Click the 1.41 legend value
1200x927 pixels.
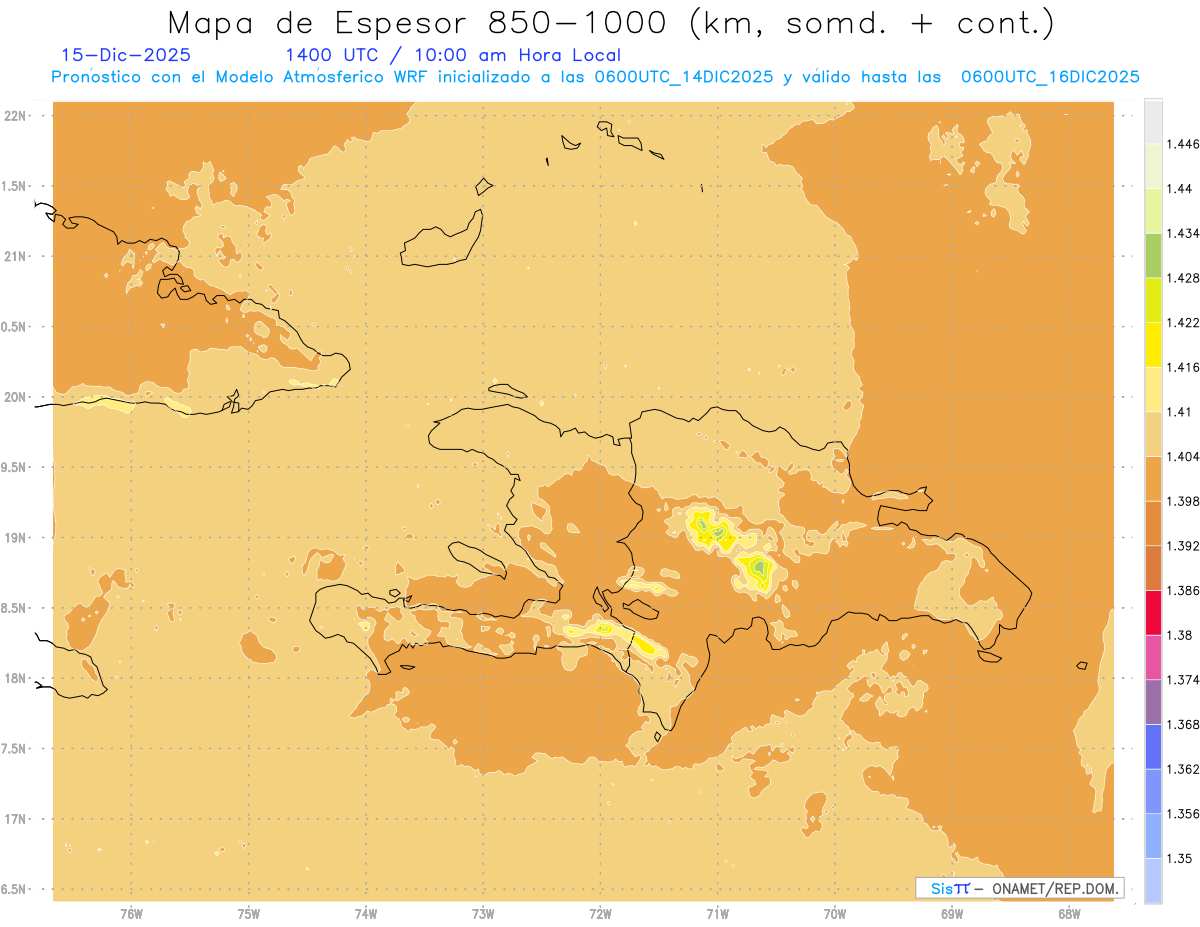(x=1180, y=412)
